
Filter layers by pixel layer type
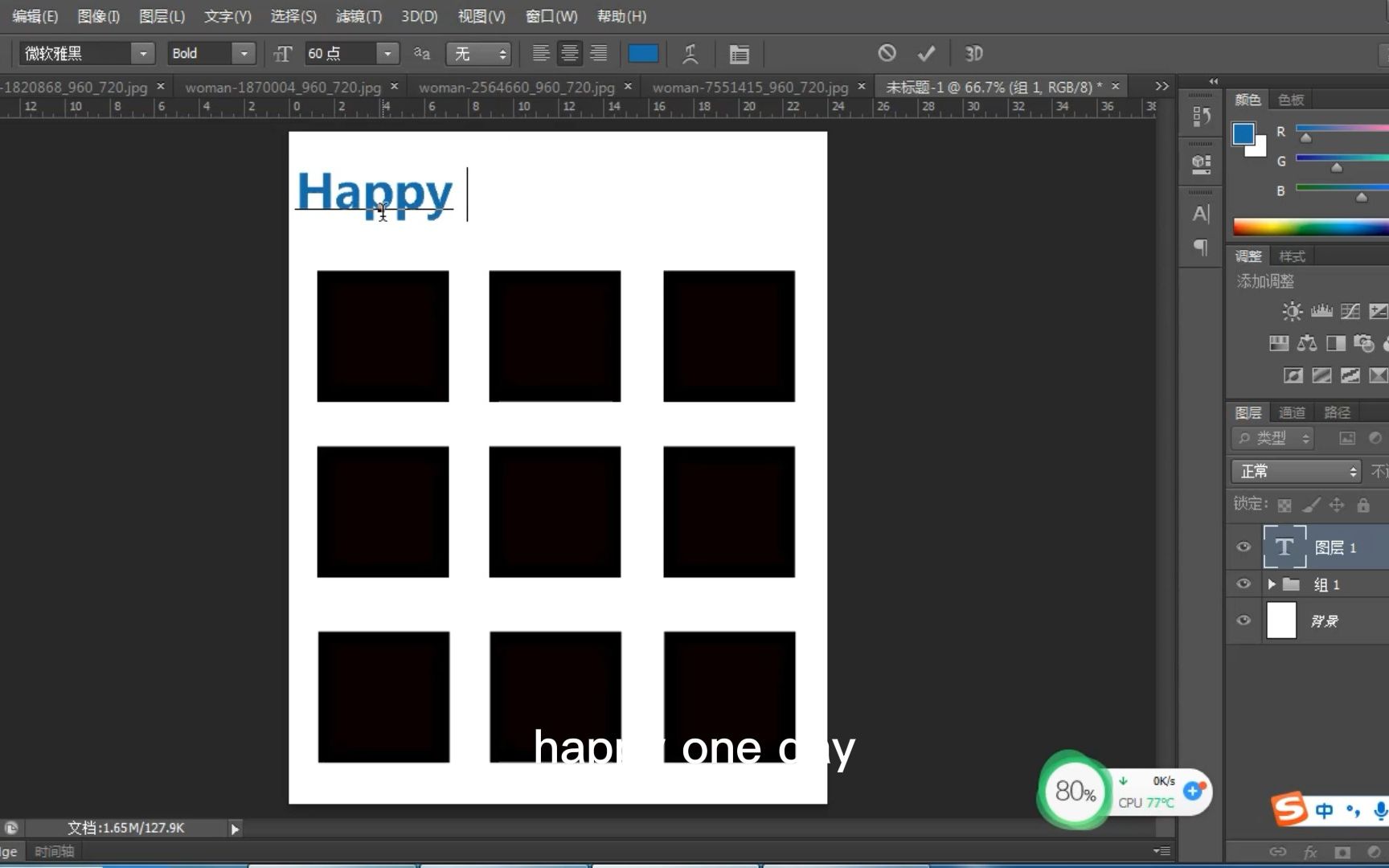(x=1347, y=438)
